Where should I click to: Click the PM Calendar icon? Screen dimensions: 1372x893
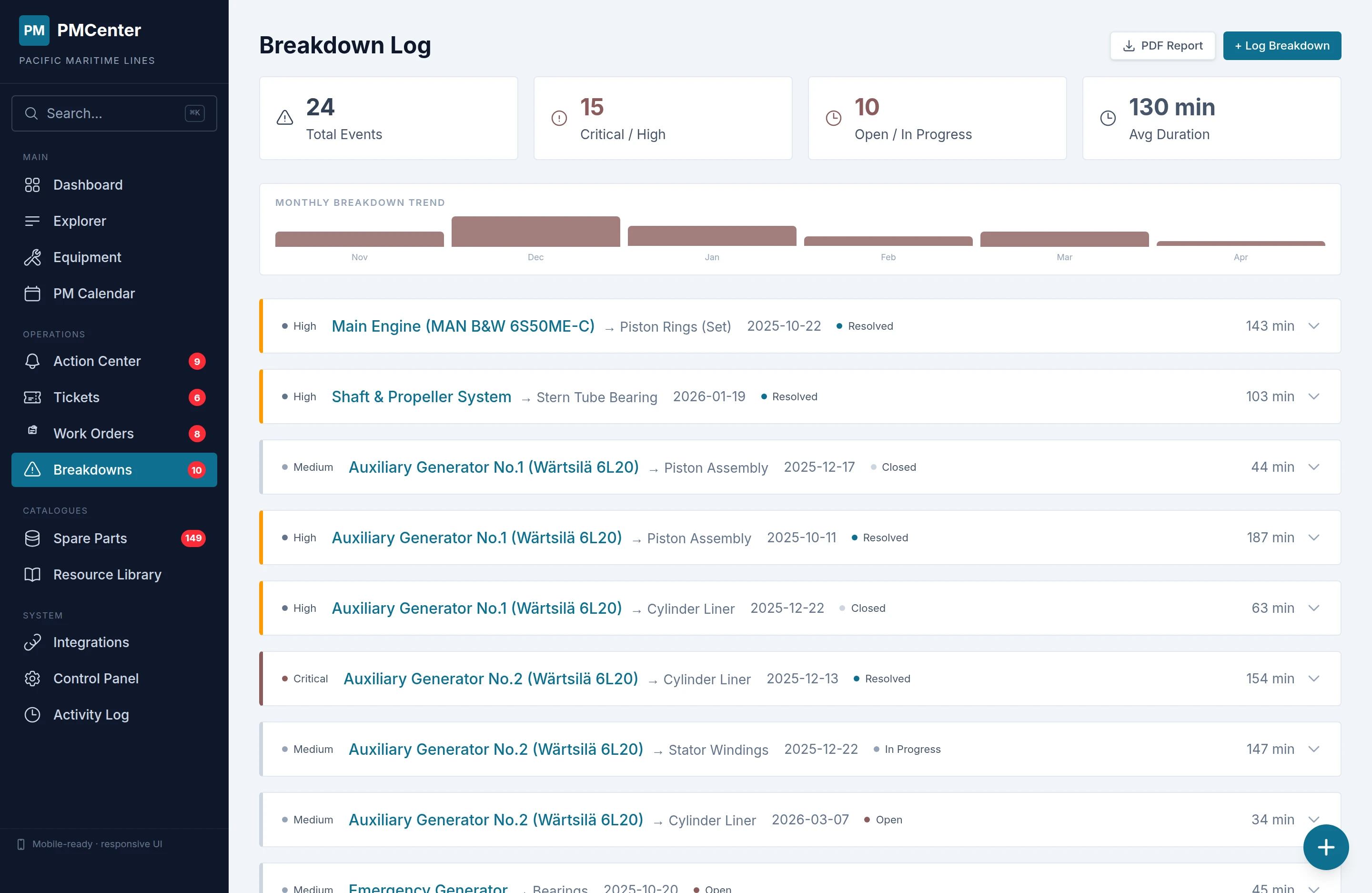pyautogui.click(x=32, y=294)
